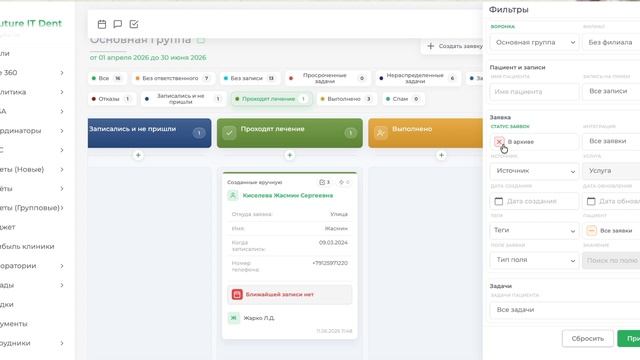
Task: Click the task counter icon showing 3 on the card
Action: (324, 182)
